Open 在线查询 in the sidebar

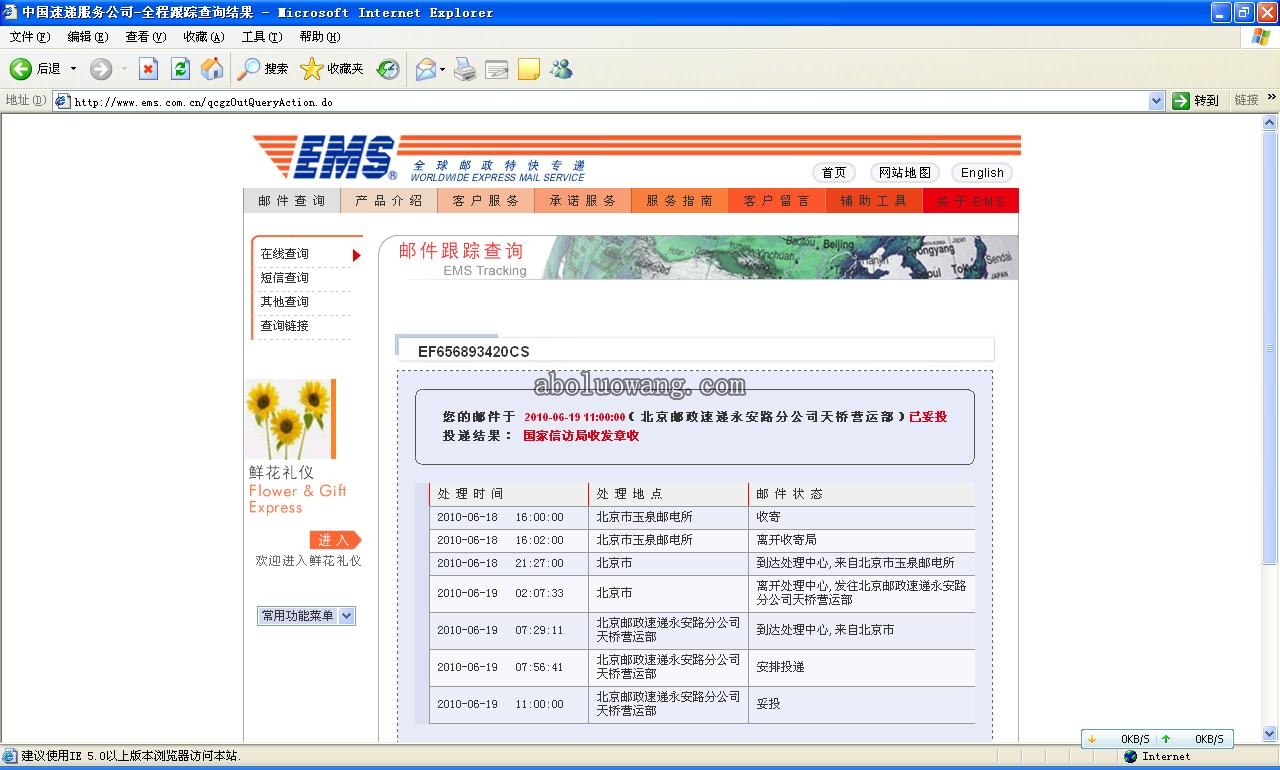tap(285, 254)
